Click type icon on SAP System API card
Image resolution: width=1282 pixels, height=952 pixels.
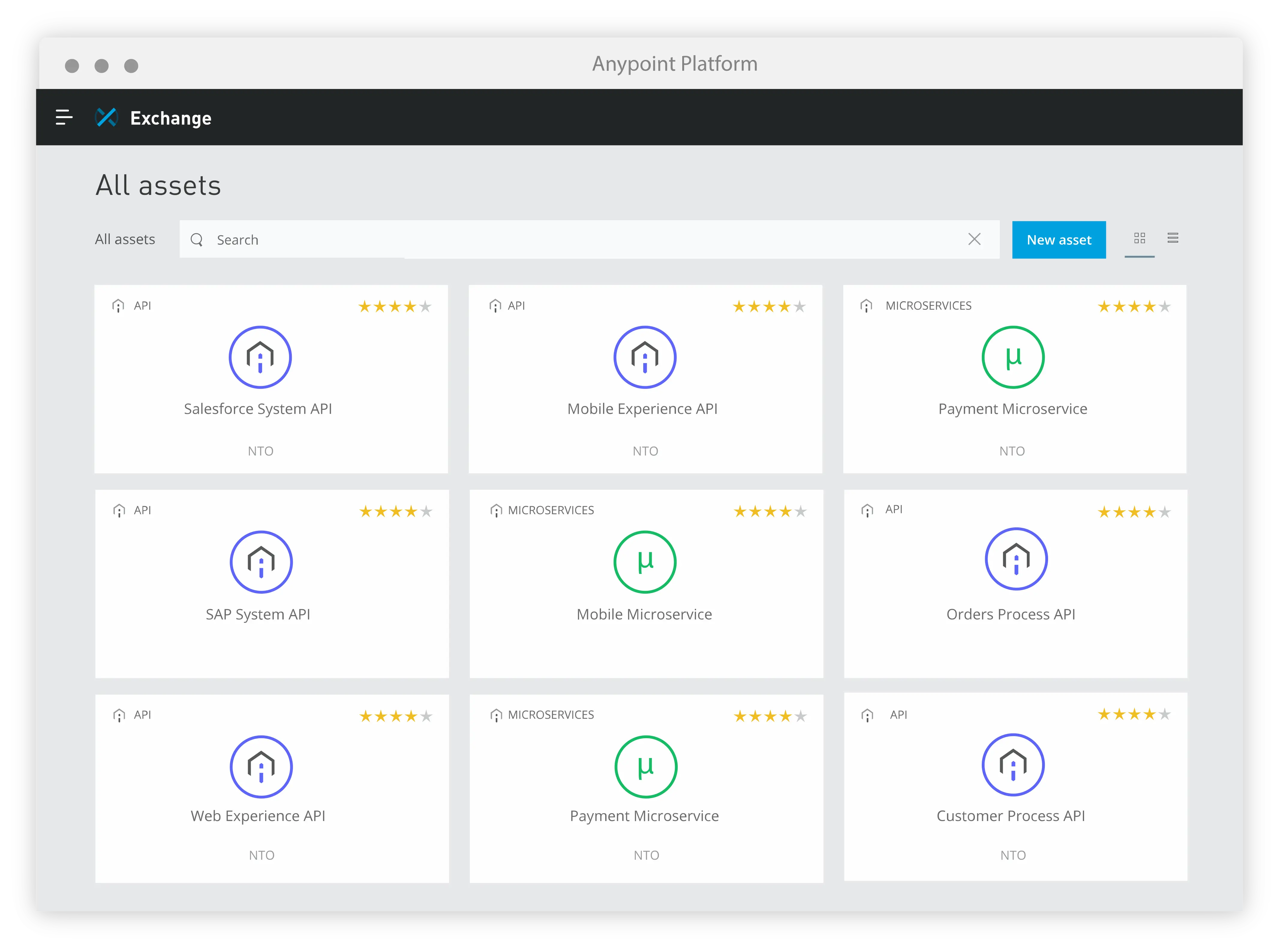[119, 511]
